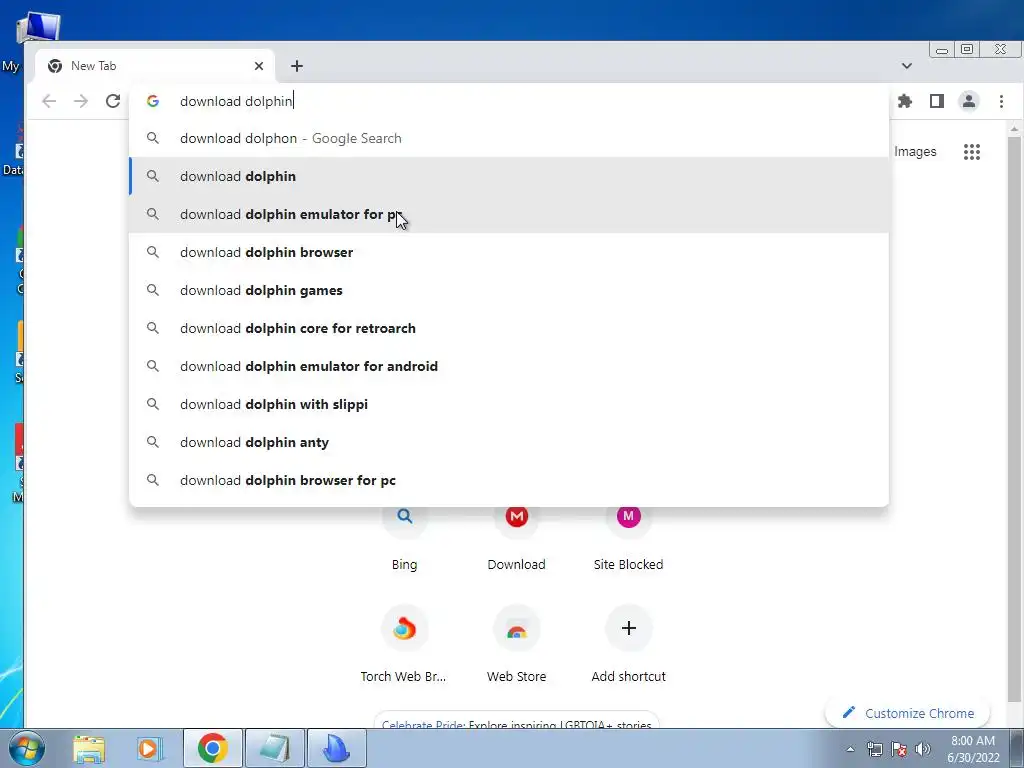Click the browser forward arrow
The image size is (1024, 768).
pos(81,101)
